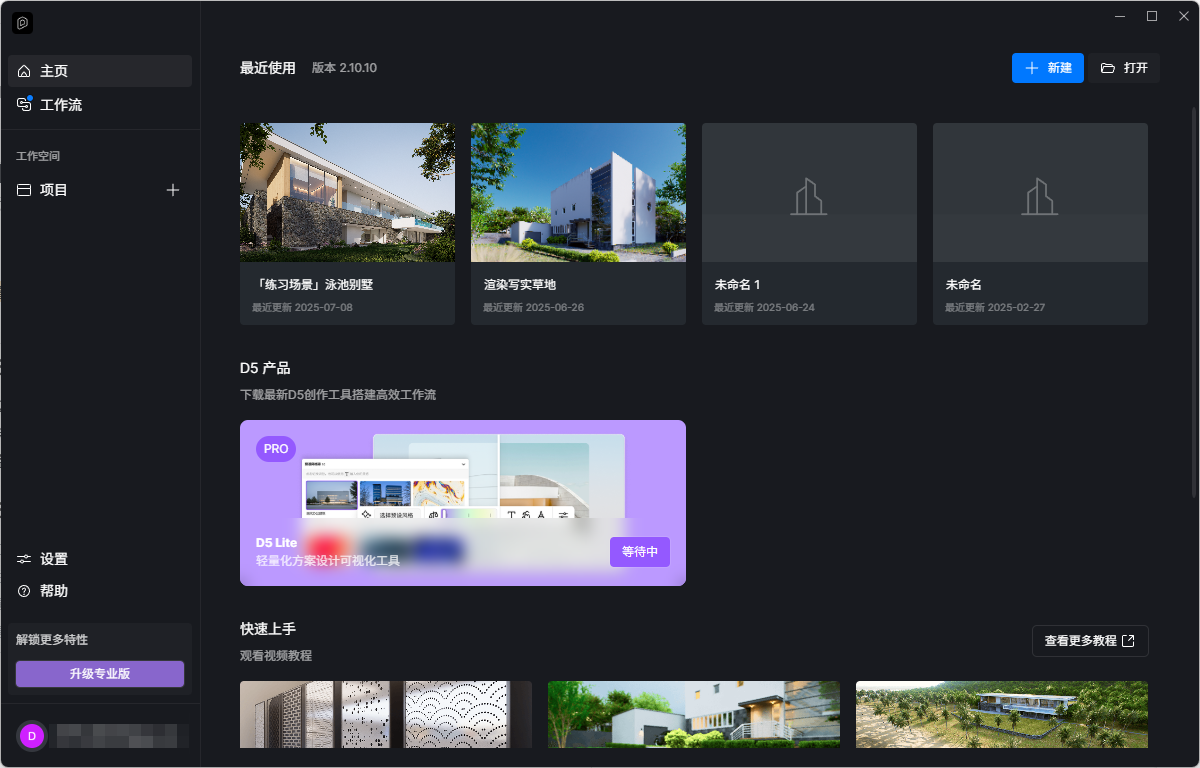This screenshot has width=1200, height=768.
Task: Open 「练习场景」泳池别墅 project thumbnail
Action: (x=347, y=192)
